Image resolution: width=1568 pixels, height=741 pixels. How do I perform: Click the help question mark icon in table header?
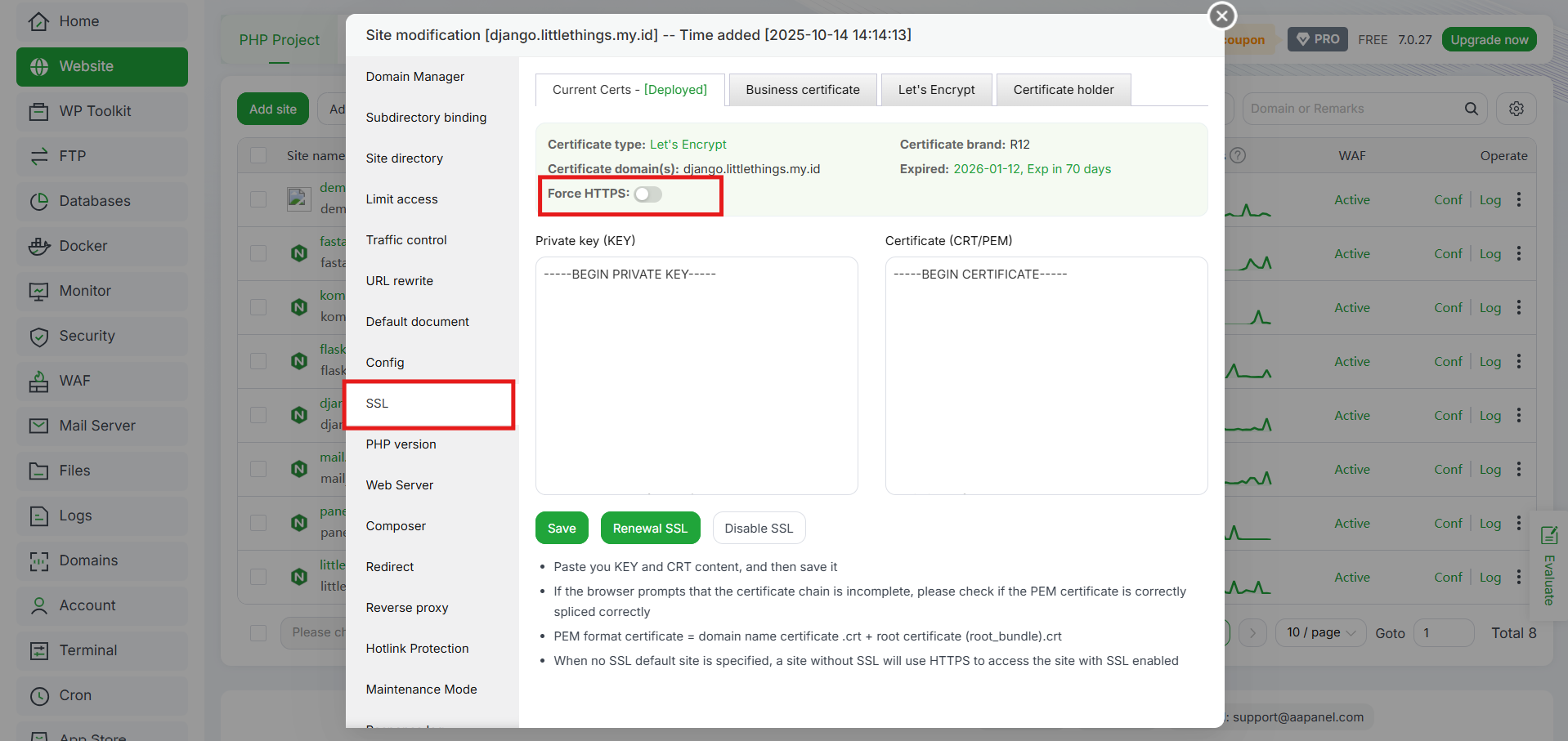pos(1238,155)
